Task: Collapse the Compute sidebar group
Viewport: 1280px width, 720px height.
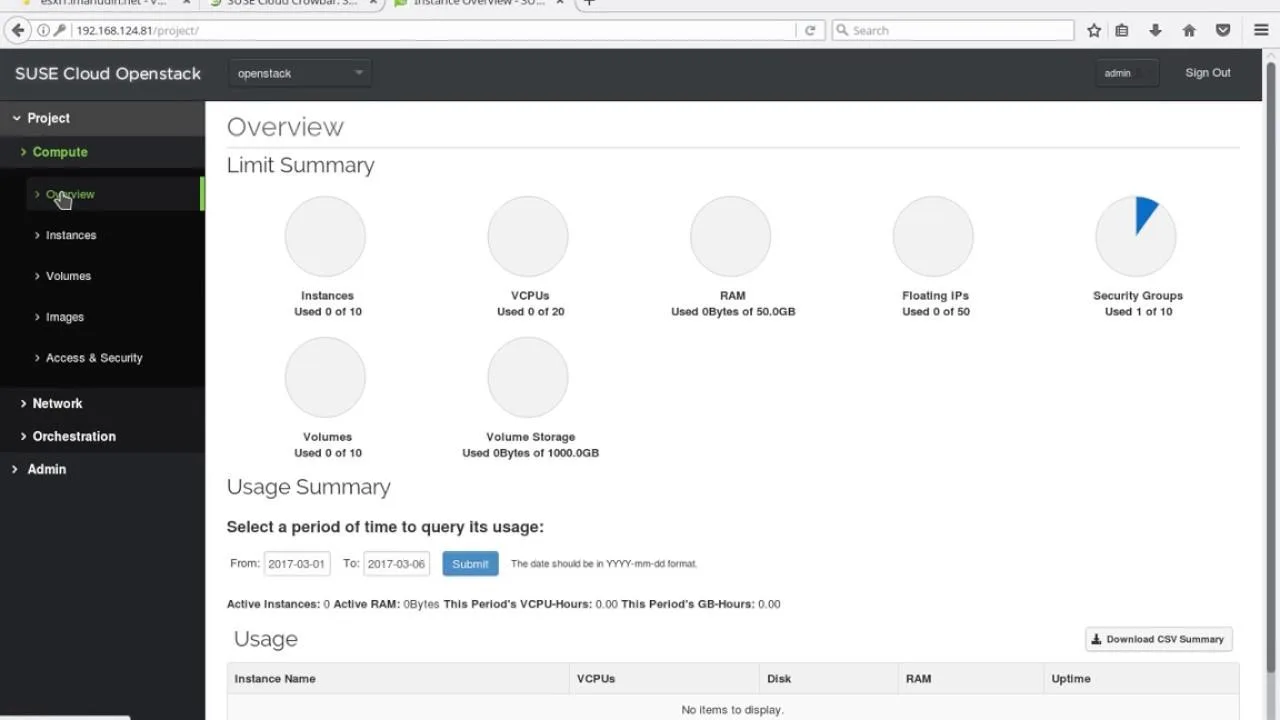Action: point(102,152)
